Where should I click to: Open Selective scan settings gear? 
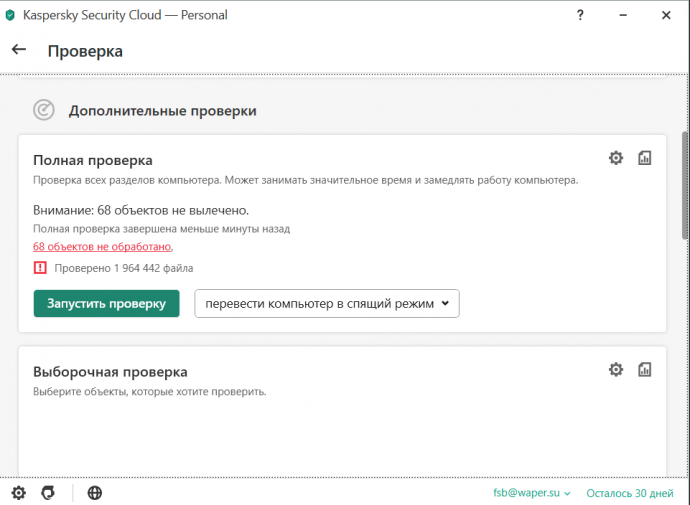click(616, 370)
